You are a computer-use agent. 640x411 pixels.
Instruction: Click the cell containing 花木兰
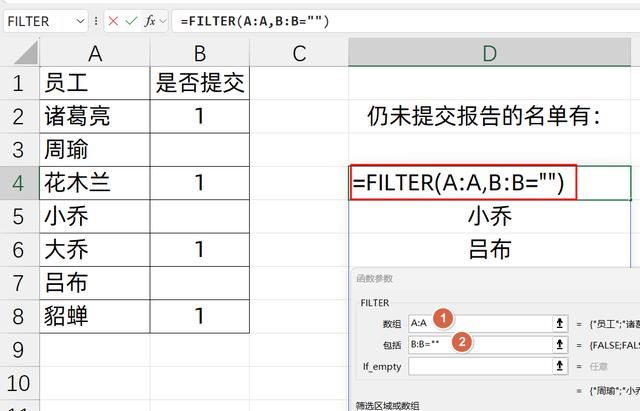click(x=95, y=183)
